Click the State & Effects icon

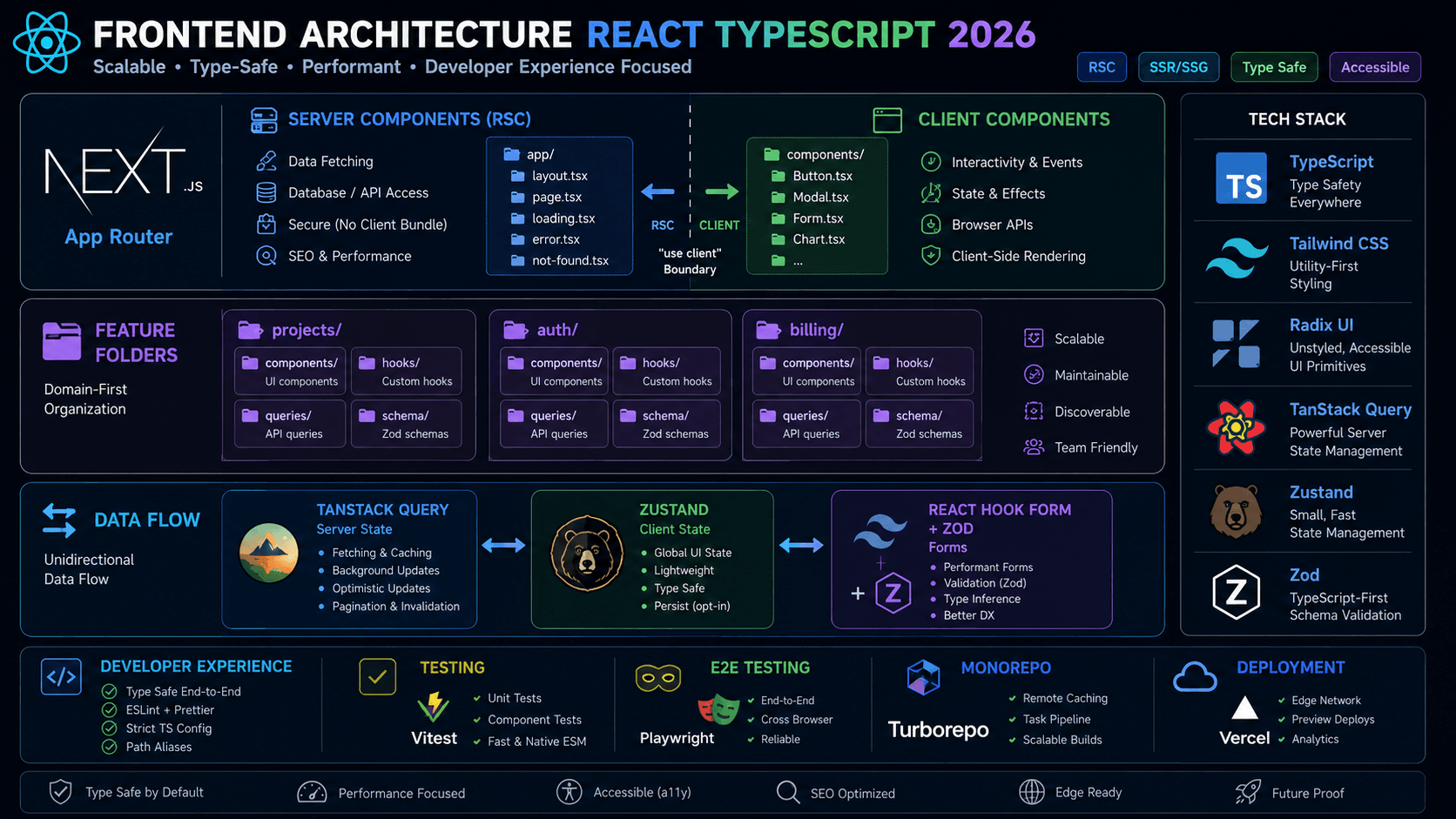point(931,193)
